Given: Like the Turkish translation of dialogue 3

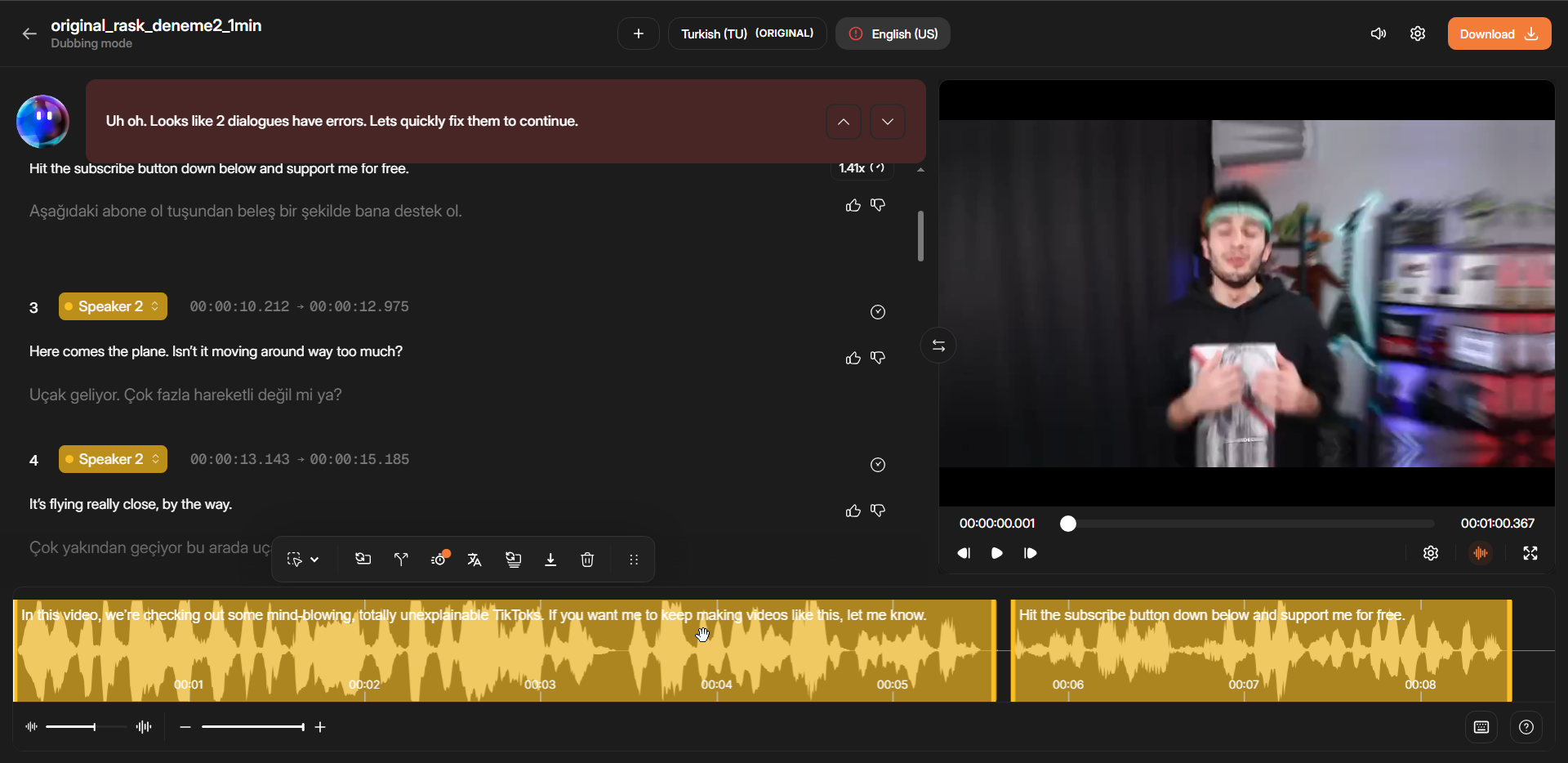Looking at the screenshot, I should [853, 358].
